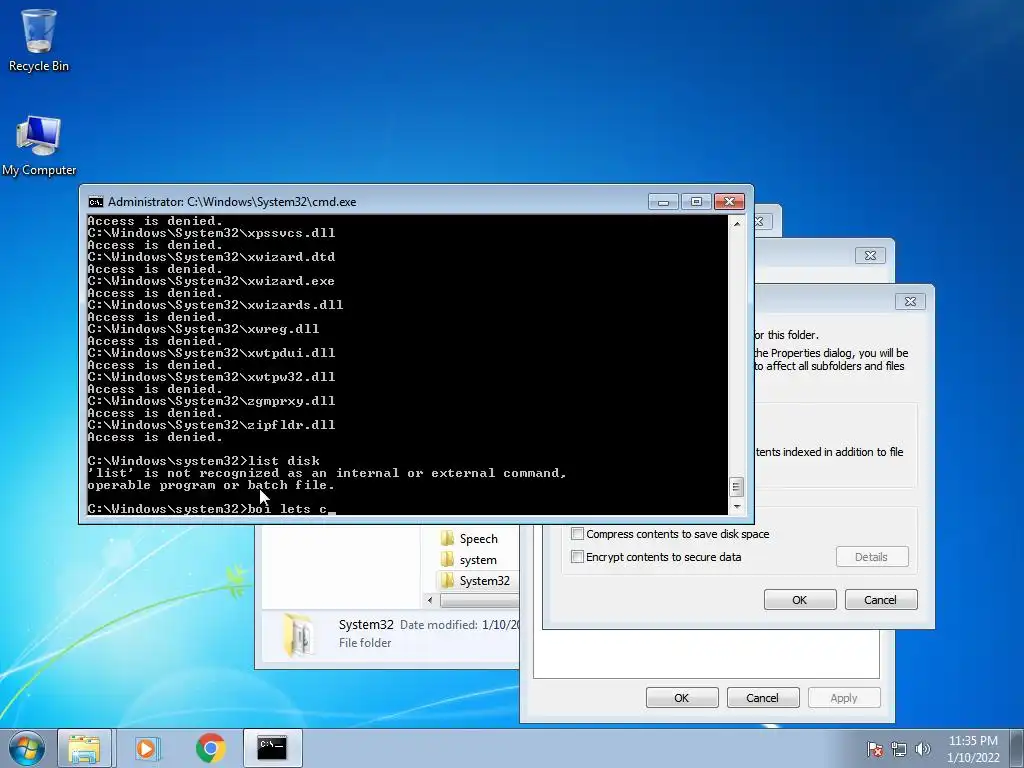Viewport: 1024px width, 768px height.
Task: Click the 'System32' name in details pane
Action: click(x=366, y=624)
